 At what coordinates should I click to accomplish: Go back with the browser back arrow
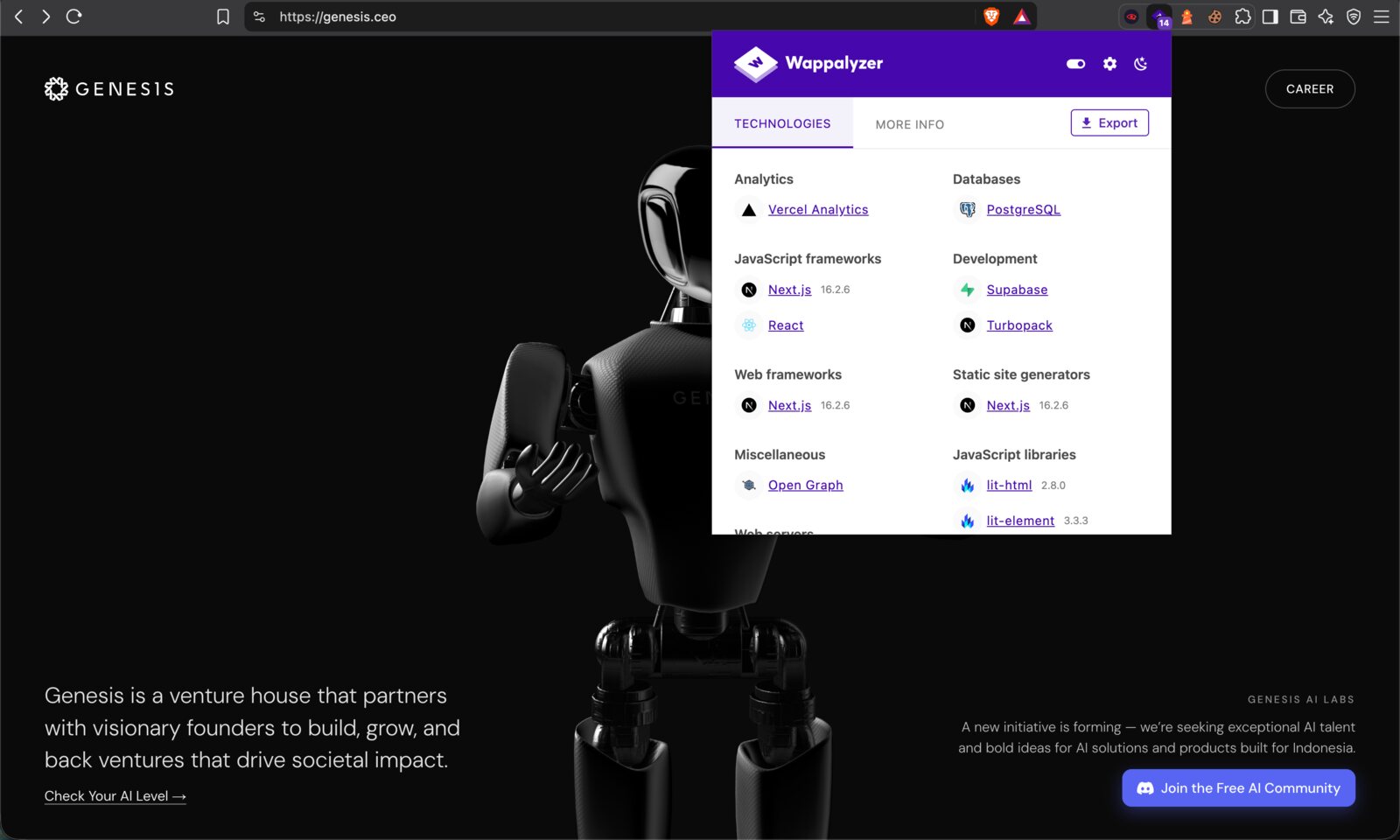(x=18, y=17)
